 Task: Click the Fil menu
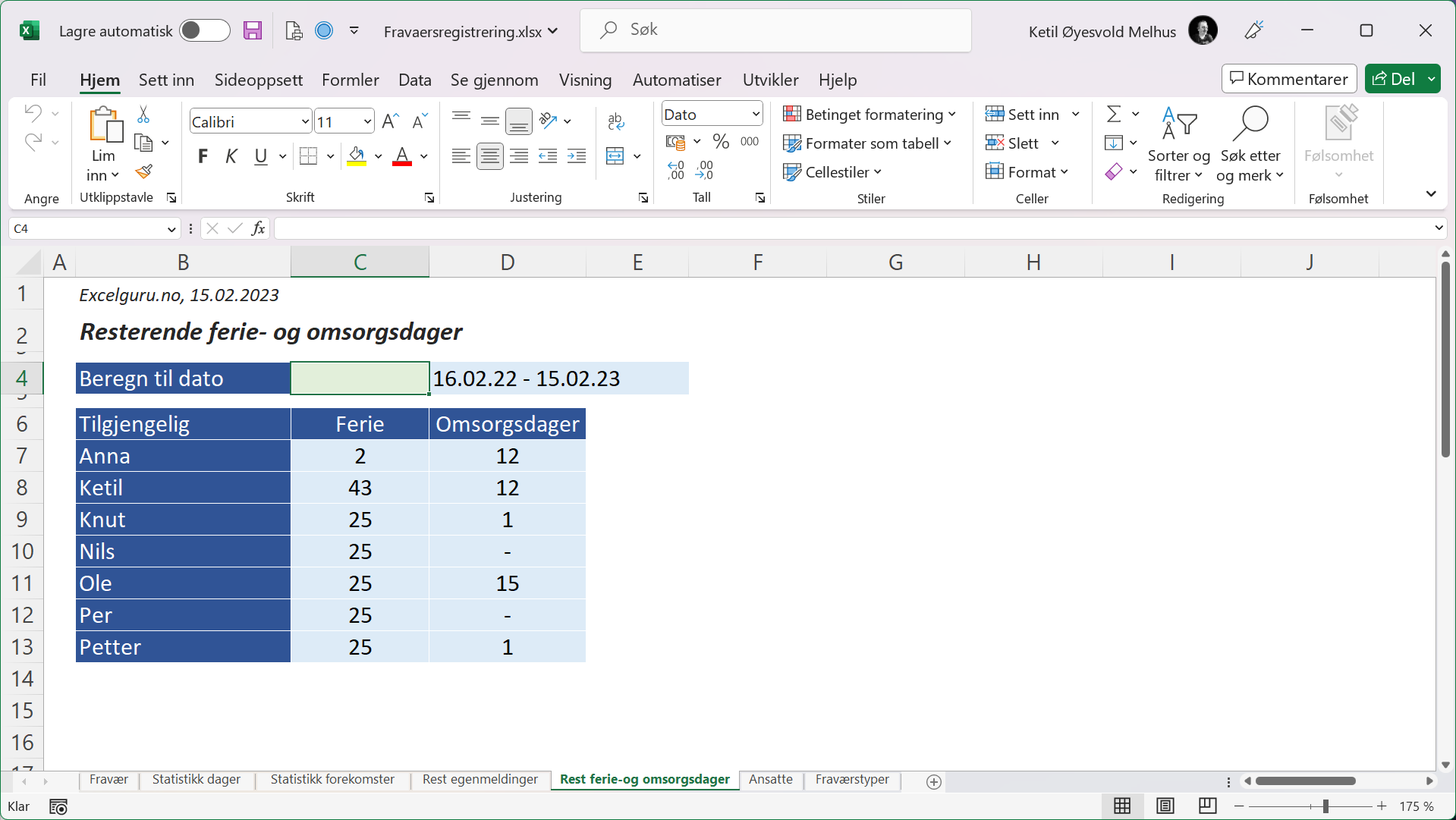coord(38,80)
